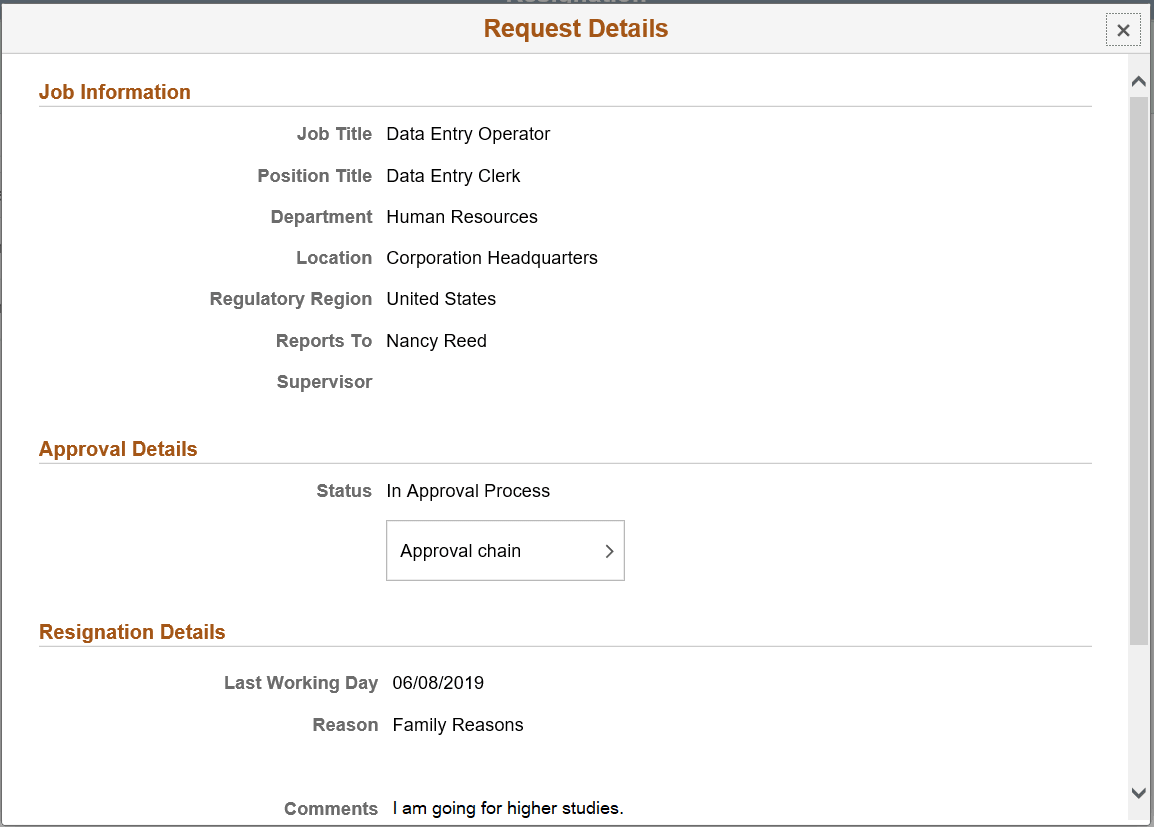Select the Reports To name Nancy Reed
Screen dimensions: 1154x827
[436, 340]
